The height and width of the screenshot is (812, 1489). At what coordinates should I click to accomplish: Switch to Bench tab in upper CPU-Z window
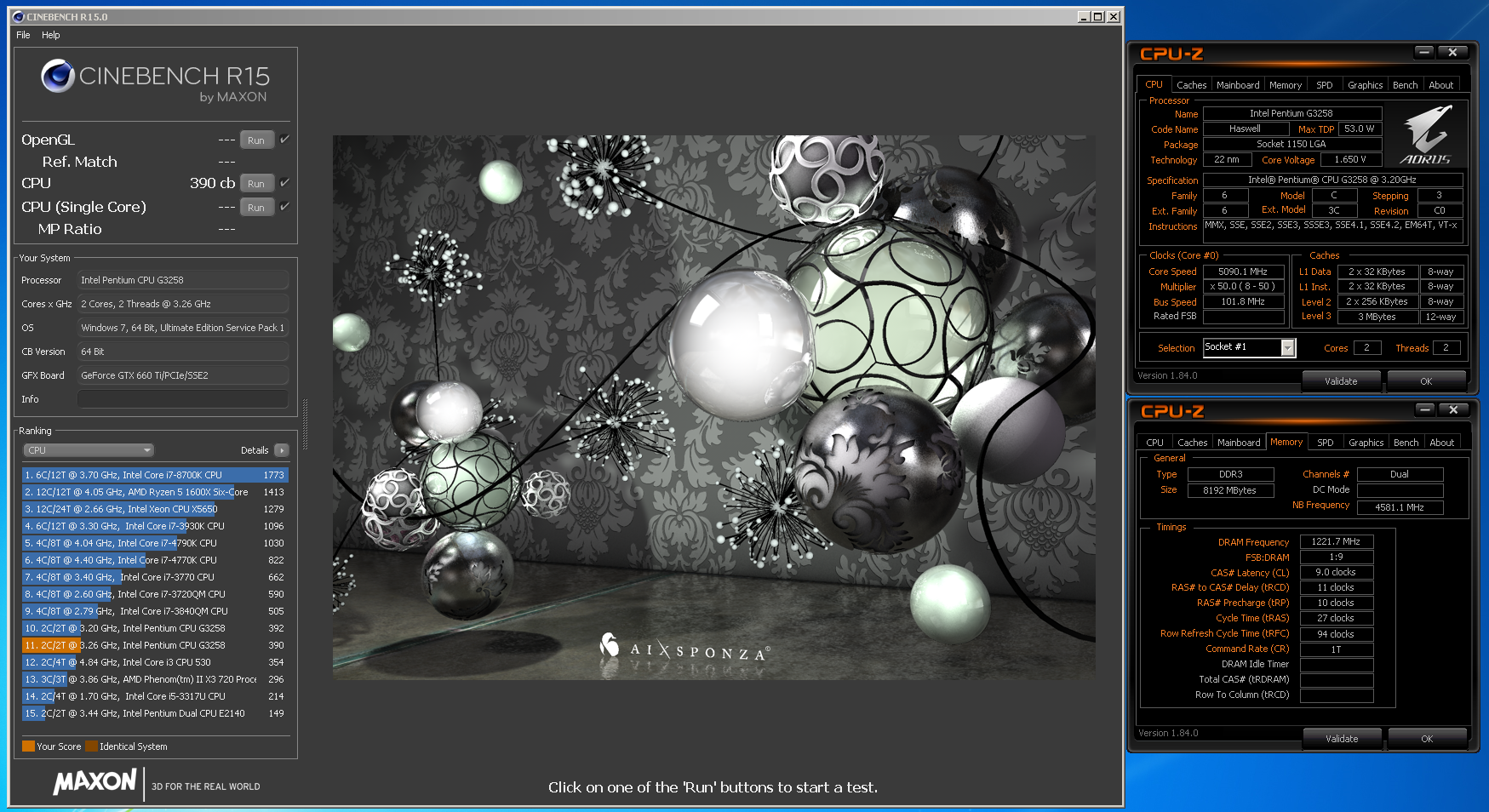tap(1405, 85)
